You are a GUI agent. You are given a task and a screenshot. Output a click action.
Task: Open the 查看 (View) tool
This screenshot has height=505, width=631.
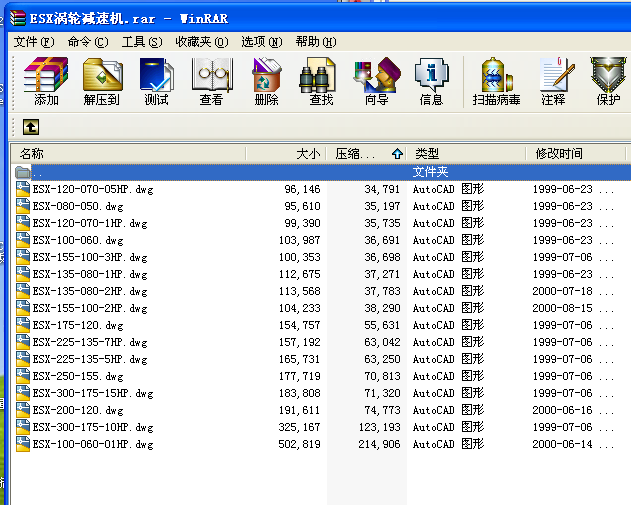[x=211, y=81]
